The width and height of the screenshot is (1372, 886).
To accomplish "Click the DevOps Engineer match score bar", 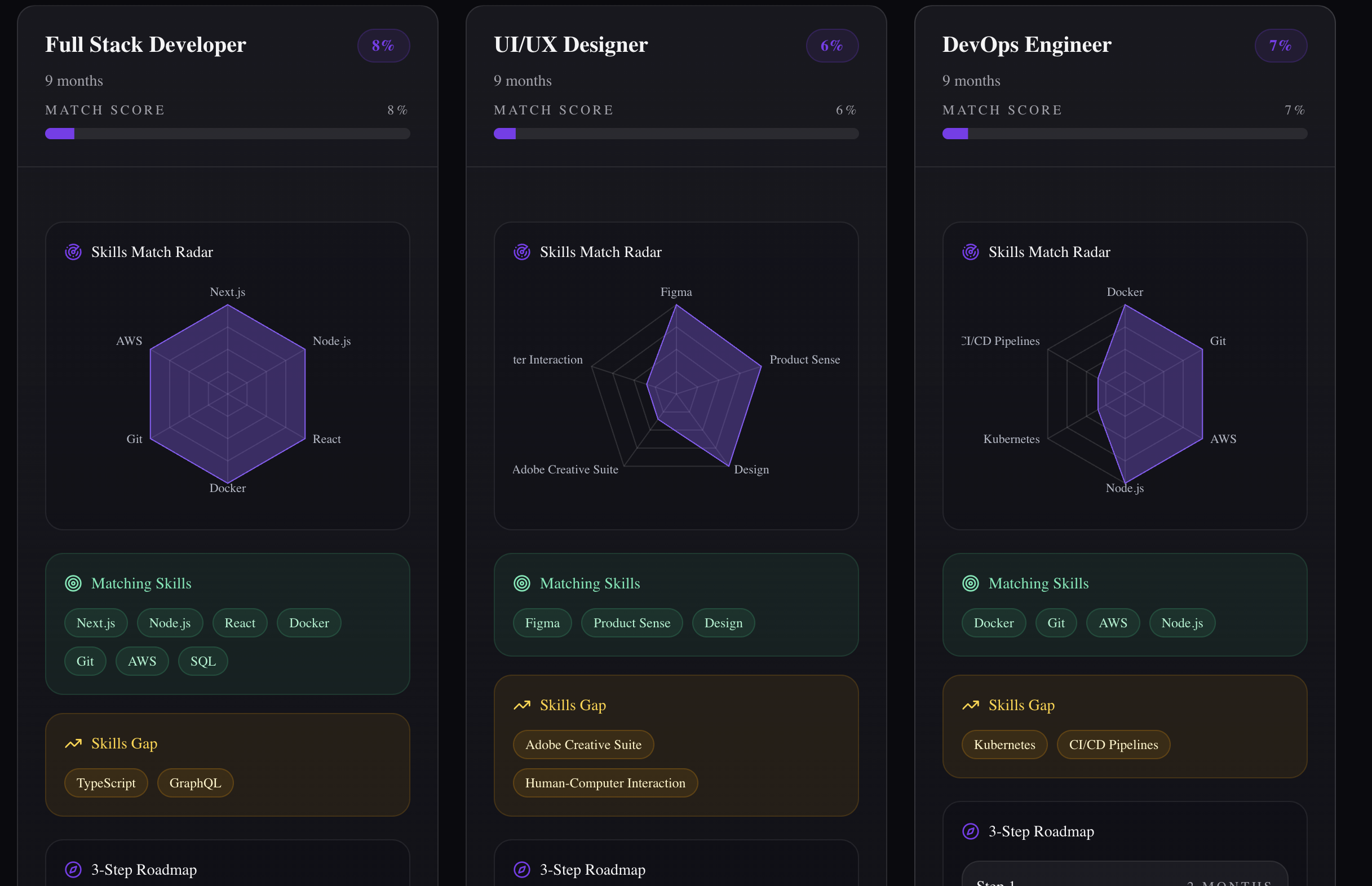I will 1125,134.
